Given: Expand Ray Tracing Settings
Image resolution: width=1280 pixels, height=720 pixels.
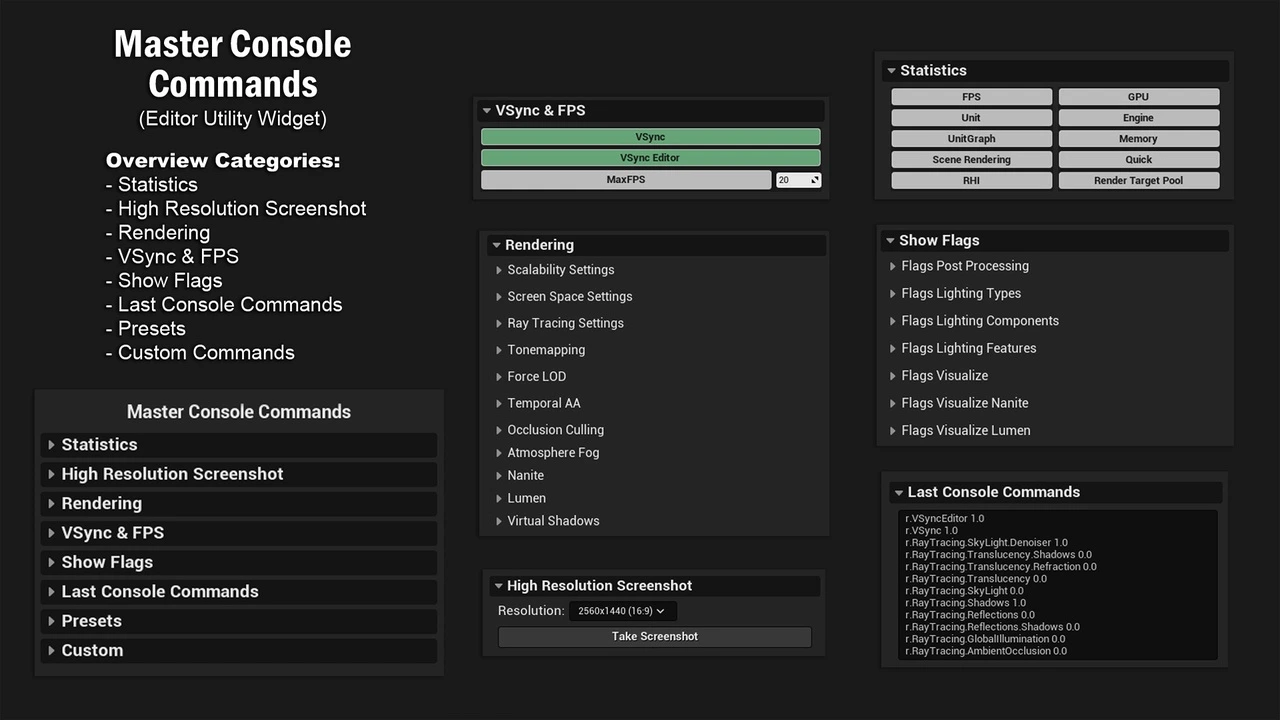Looking at the screenshot, I should [x=564, y=323].
